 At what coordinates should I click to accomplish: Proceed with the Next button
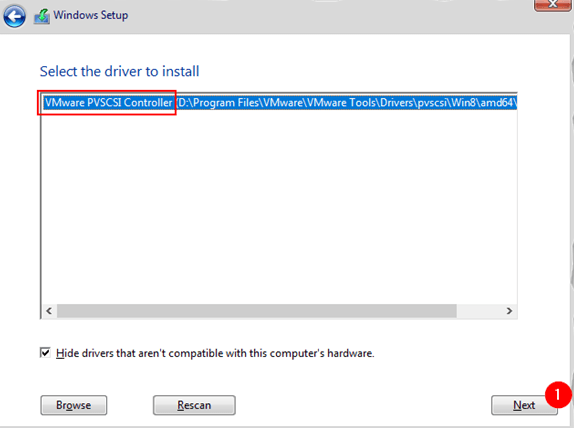click(x=524, y=405)
